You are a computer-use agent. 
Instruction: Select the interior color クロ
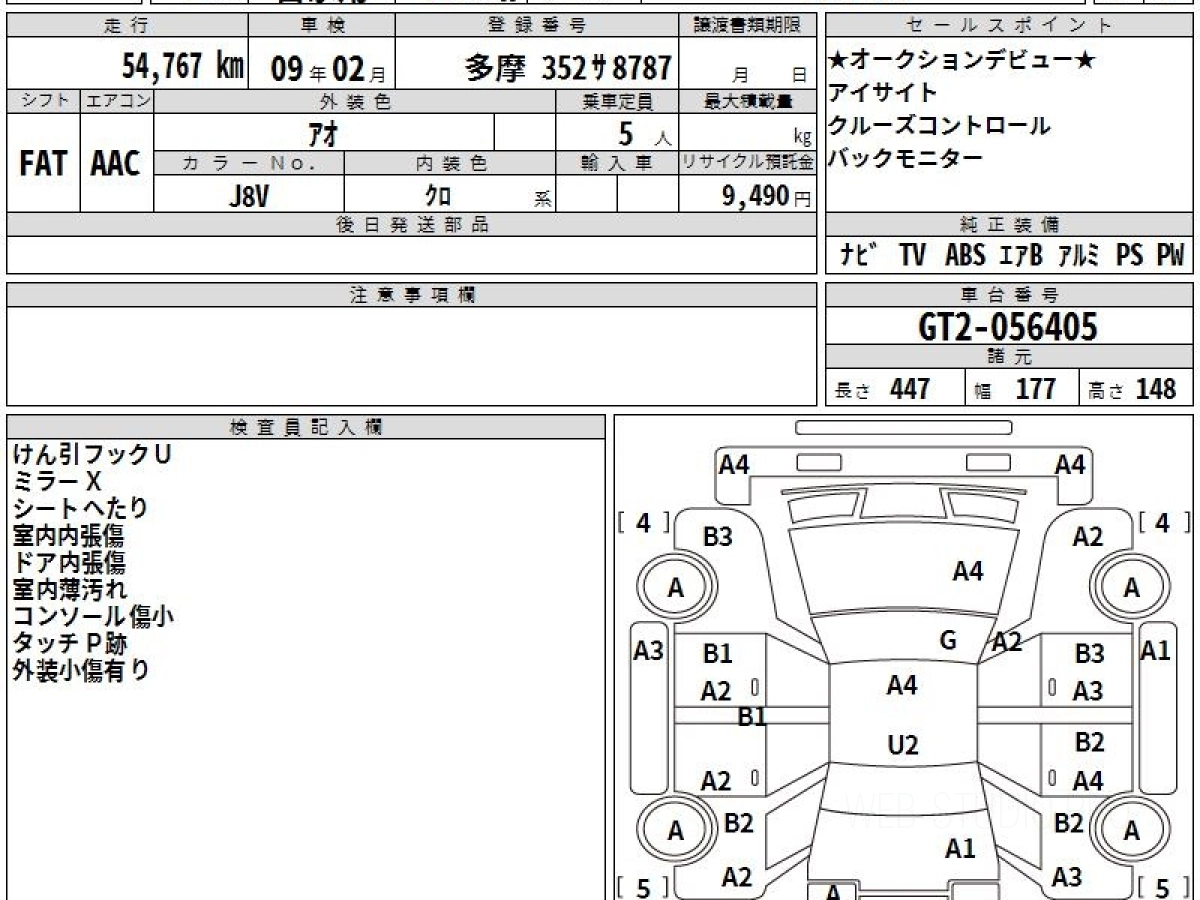click(x=437, y=196)
